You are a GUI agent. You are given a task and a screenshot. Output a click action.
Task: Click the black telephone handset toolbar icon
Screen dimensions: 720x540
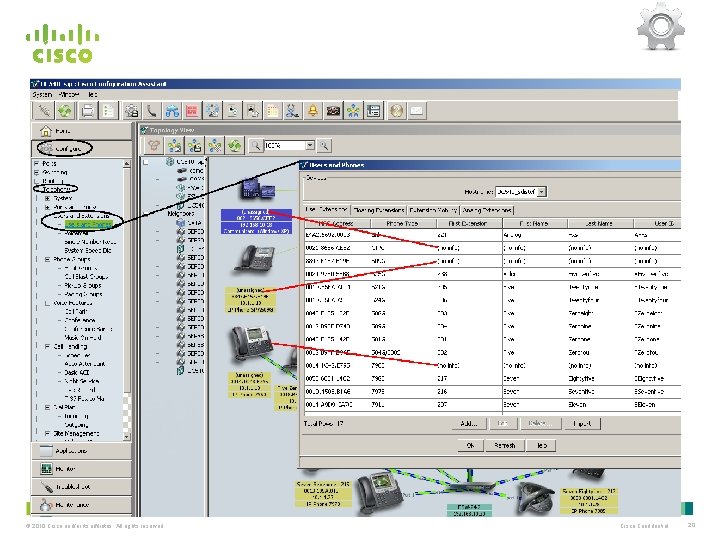[x=152, y=111]
